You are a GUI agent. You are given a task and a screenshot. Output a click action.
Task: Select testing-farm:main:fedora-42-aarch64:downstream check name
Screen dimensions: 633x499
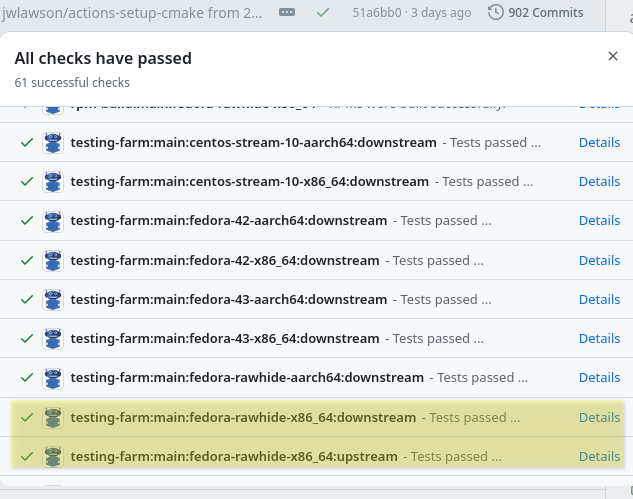tap(229, 221)
